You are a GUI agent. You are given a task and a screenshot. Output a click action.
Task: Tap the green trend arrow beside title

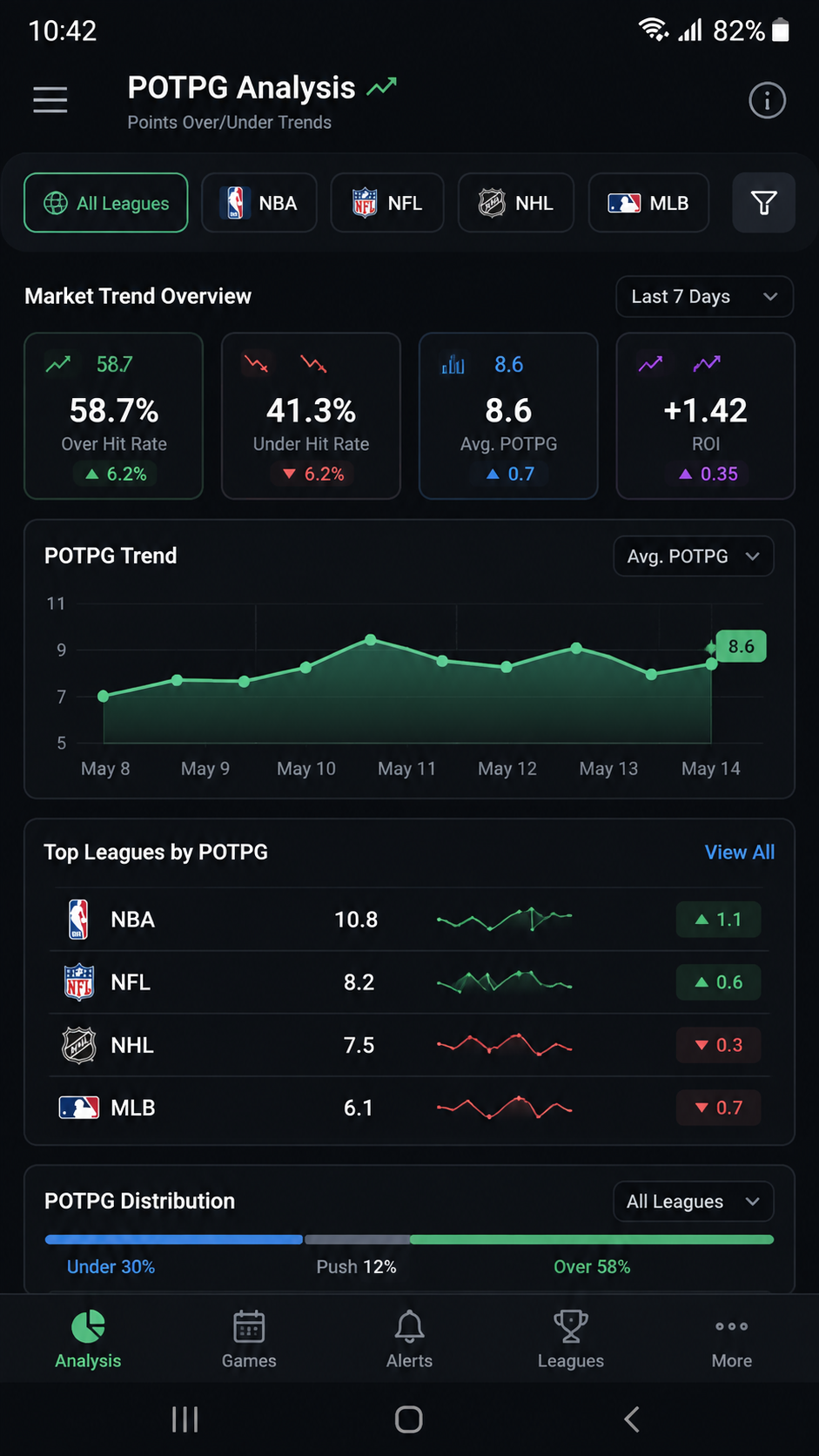(381, 87)
